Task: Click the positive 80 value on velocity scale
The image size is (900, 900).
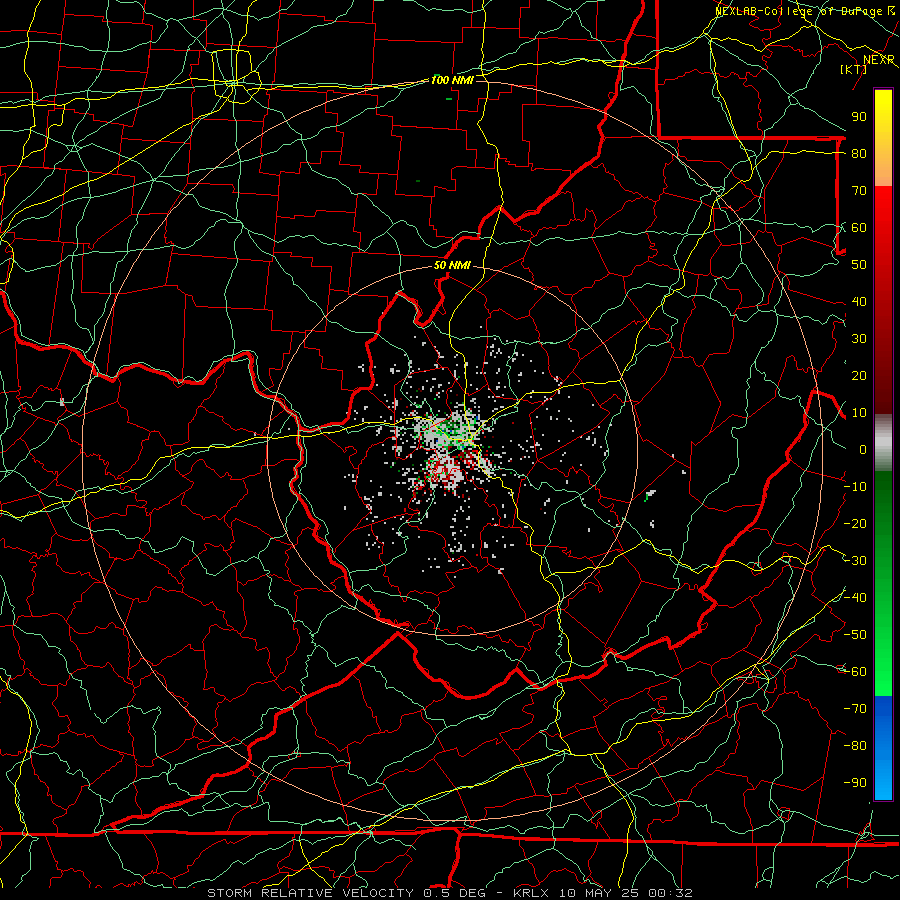Action: (x=859, y=153)
